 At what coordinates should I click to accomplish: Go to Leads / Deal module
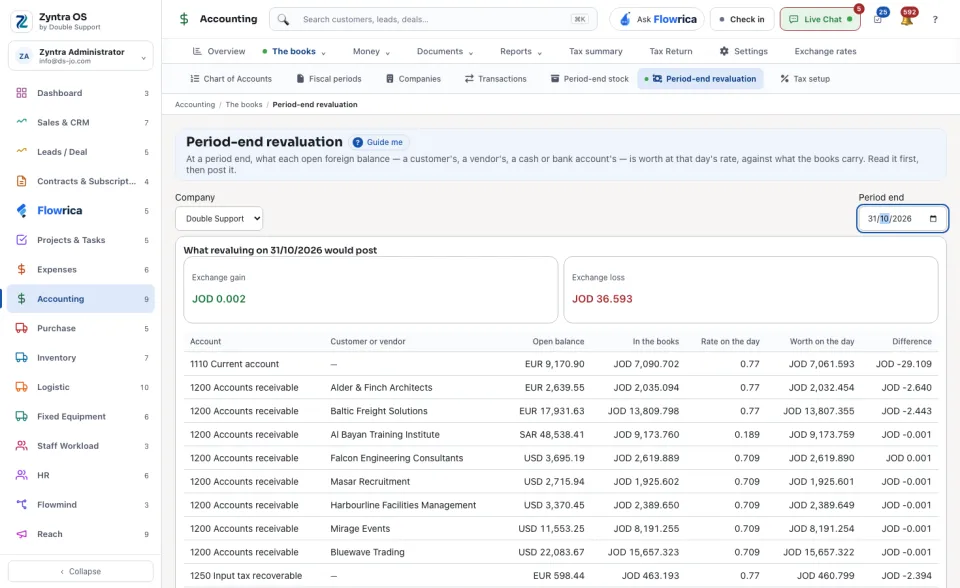(x=81, y=152)
